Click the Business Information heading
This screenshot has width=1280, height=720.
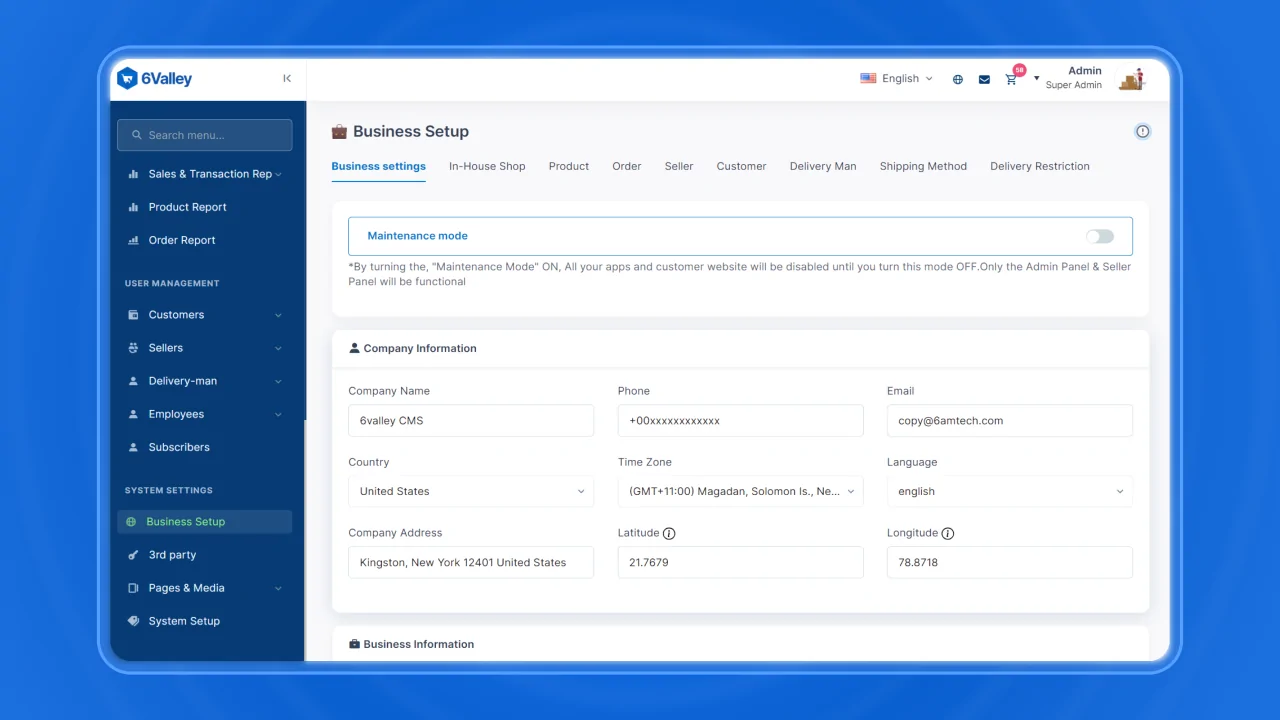point(419,645)
